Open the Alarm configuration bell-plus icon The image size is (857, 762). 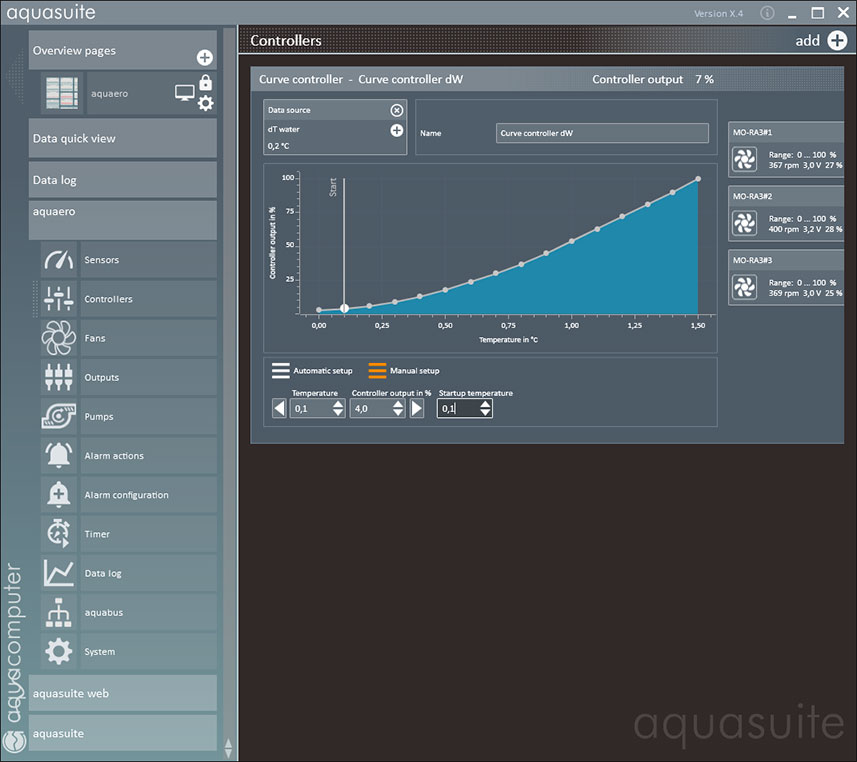click(x=58, y=495)
